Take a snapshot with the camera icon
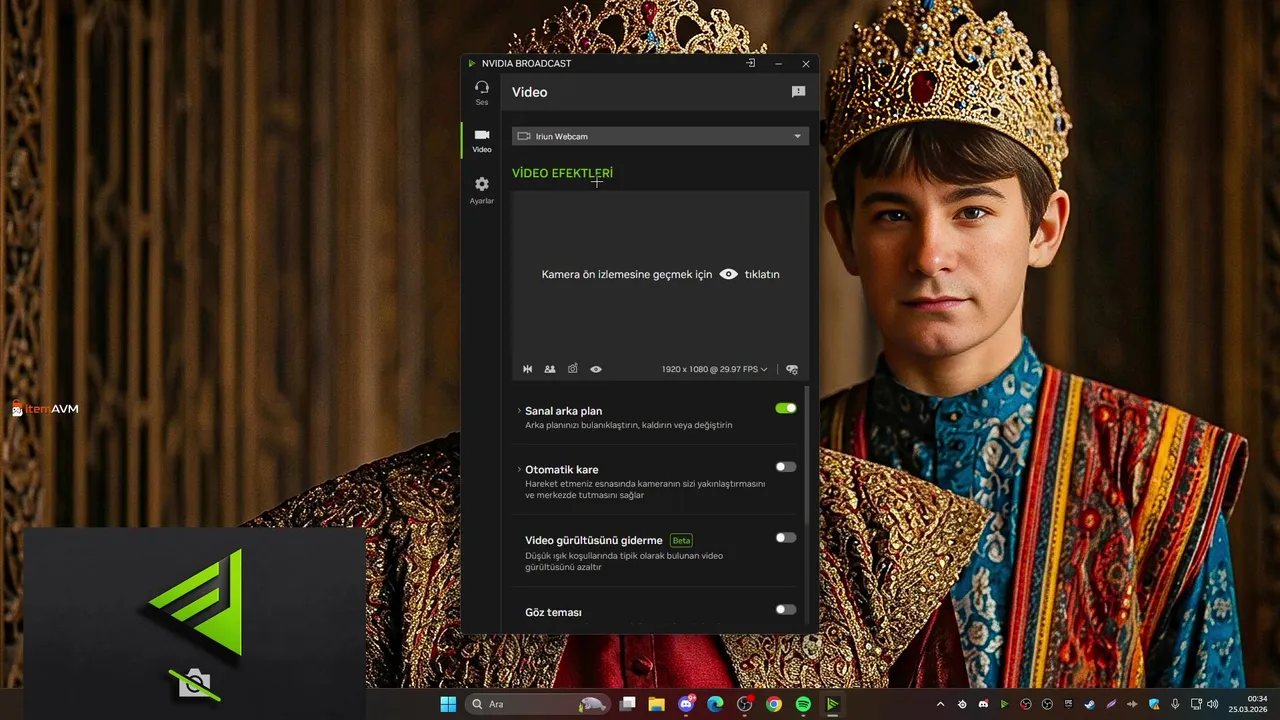 tap(573, 369)
